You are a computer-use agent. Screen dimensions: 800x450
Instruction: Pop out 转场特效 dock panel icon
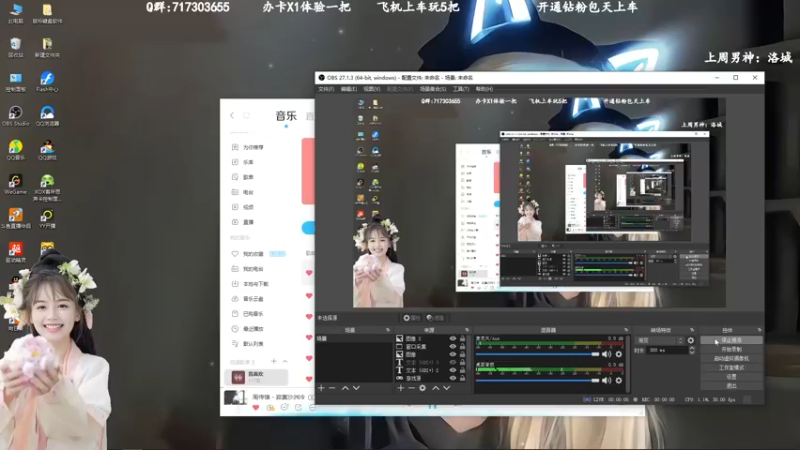click(x=692, y=330)
